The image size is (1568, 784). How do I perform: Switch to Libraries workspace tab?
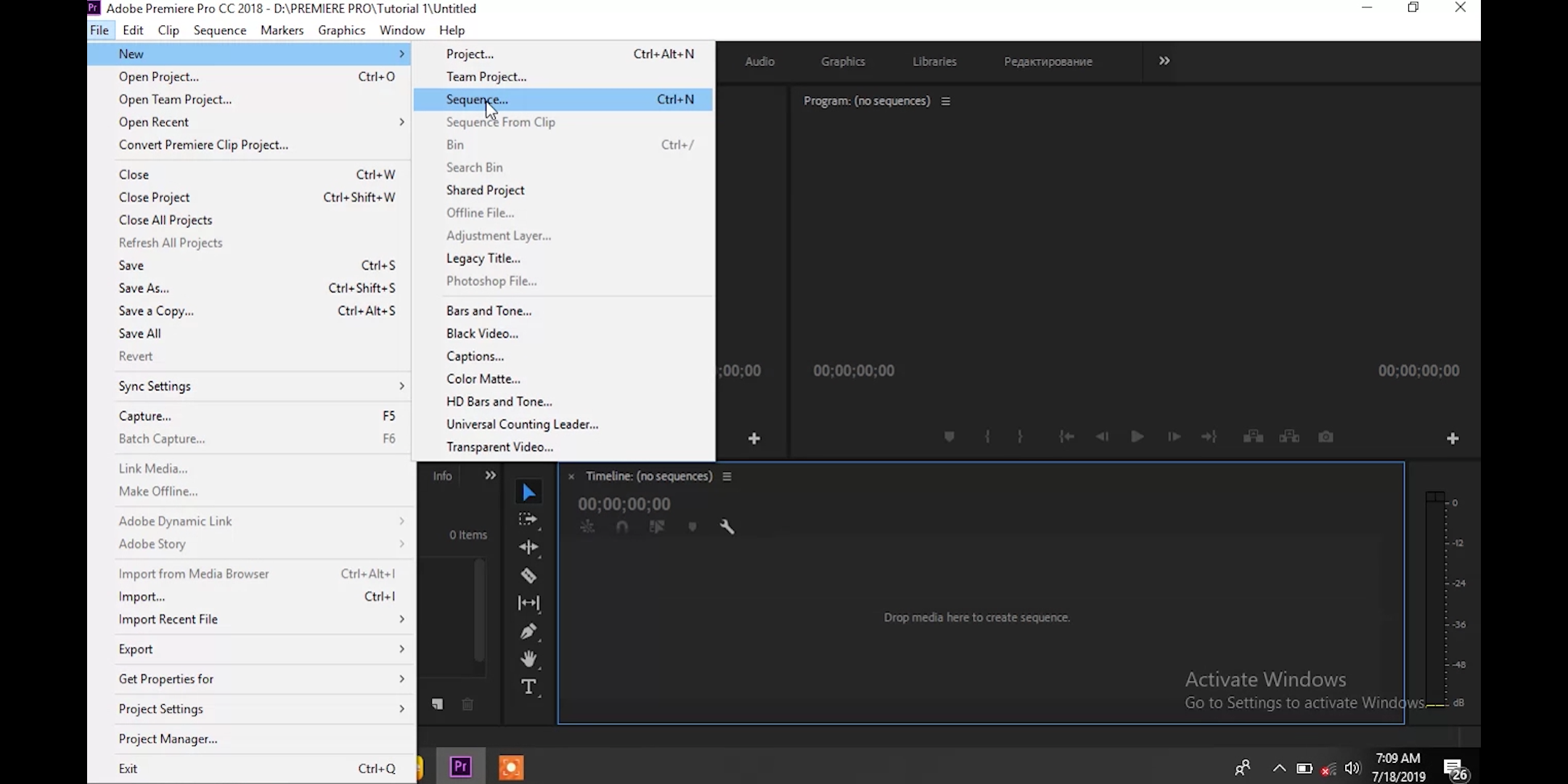pyautogui.click(x=934, y=62)
